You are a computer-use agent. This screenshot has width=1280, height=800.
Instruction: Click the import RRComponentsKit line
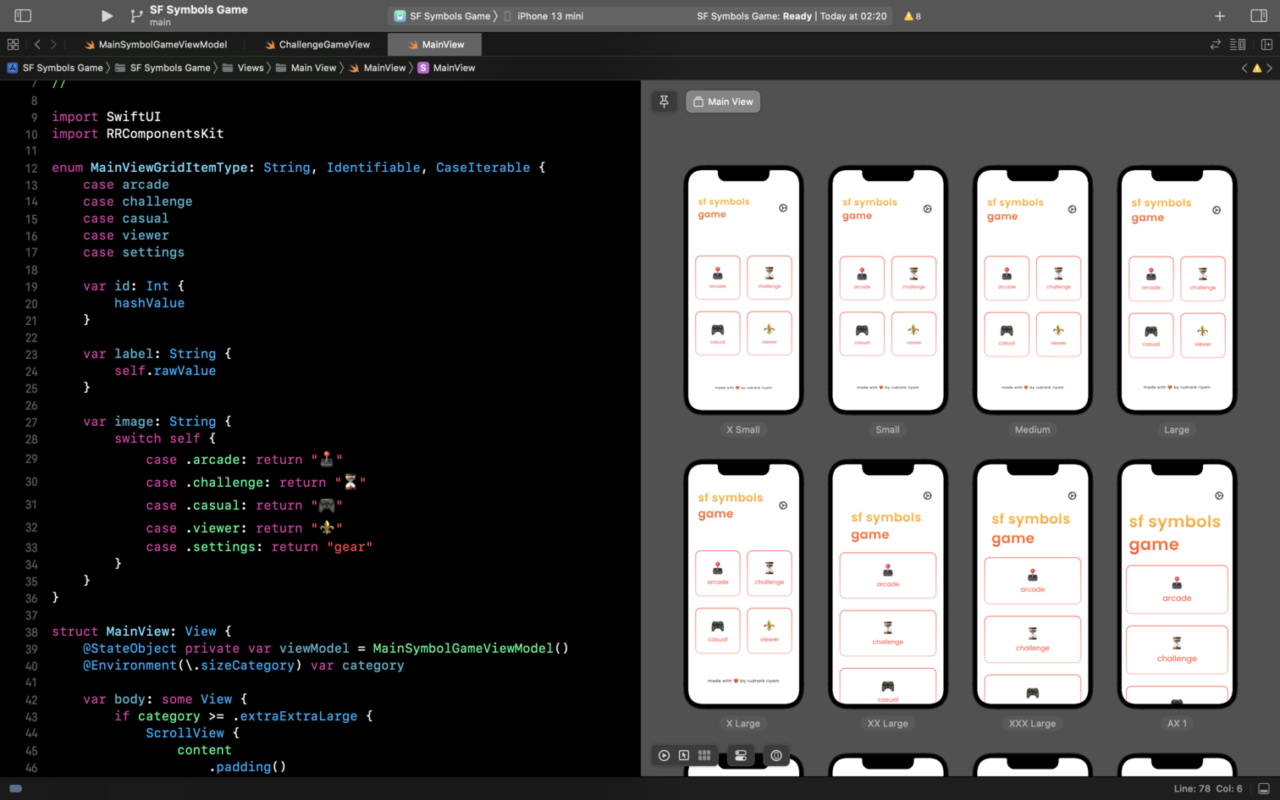click(138, 133)
